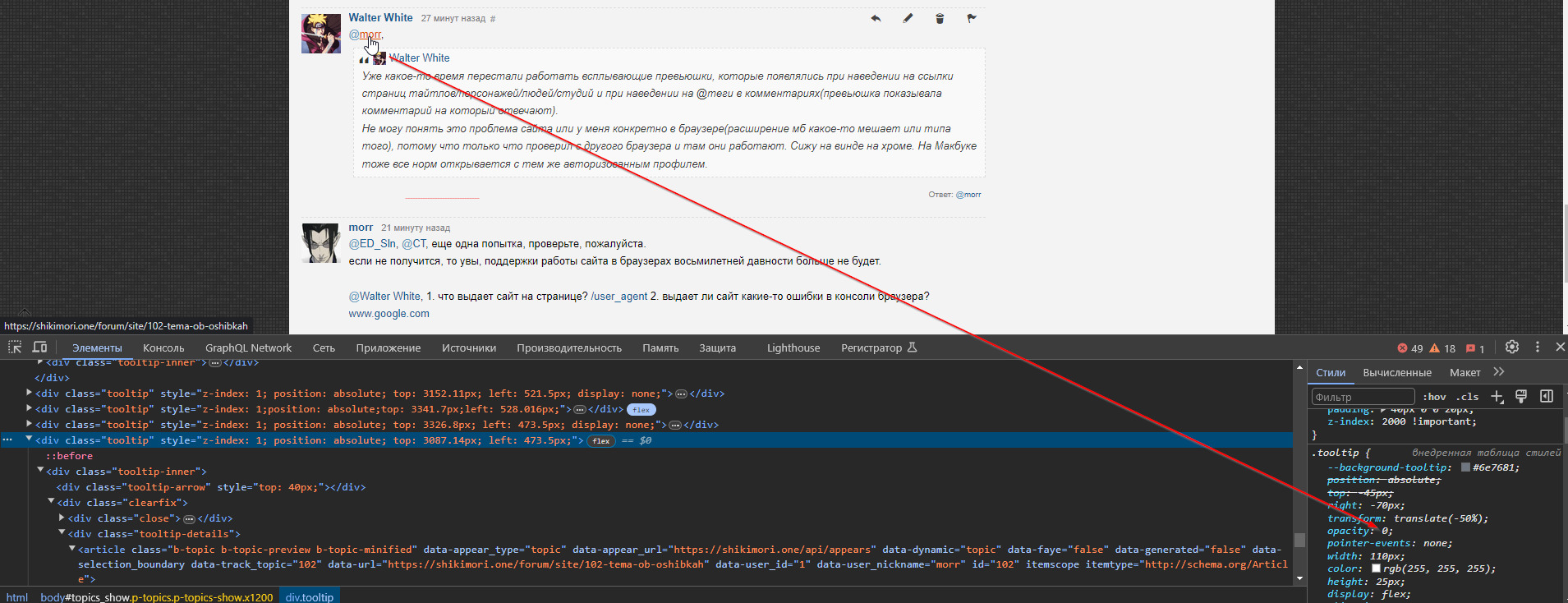Open DevTools settings gear
The image size is (1568, 603).
coord(1512,348)
